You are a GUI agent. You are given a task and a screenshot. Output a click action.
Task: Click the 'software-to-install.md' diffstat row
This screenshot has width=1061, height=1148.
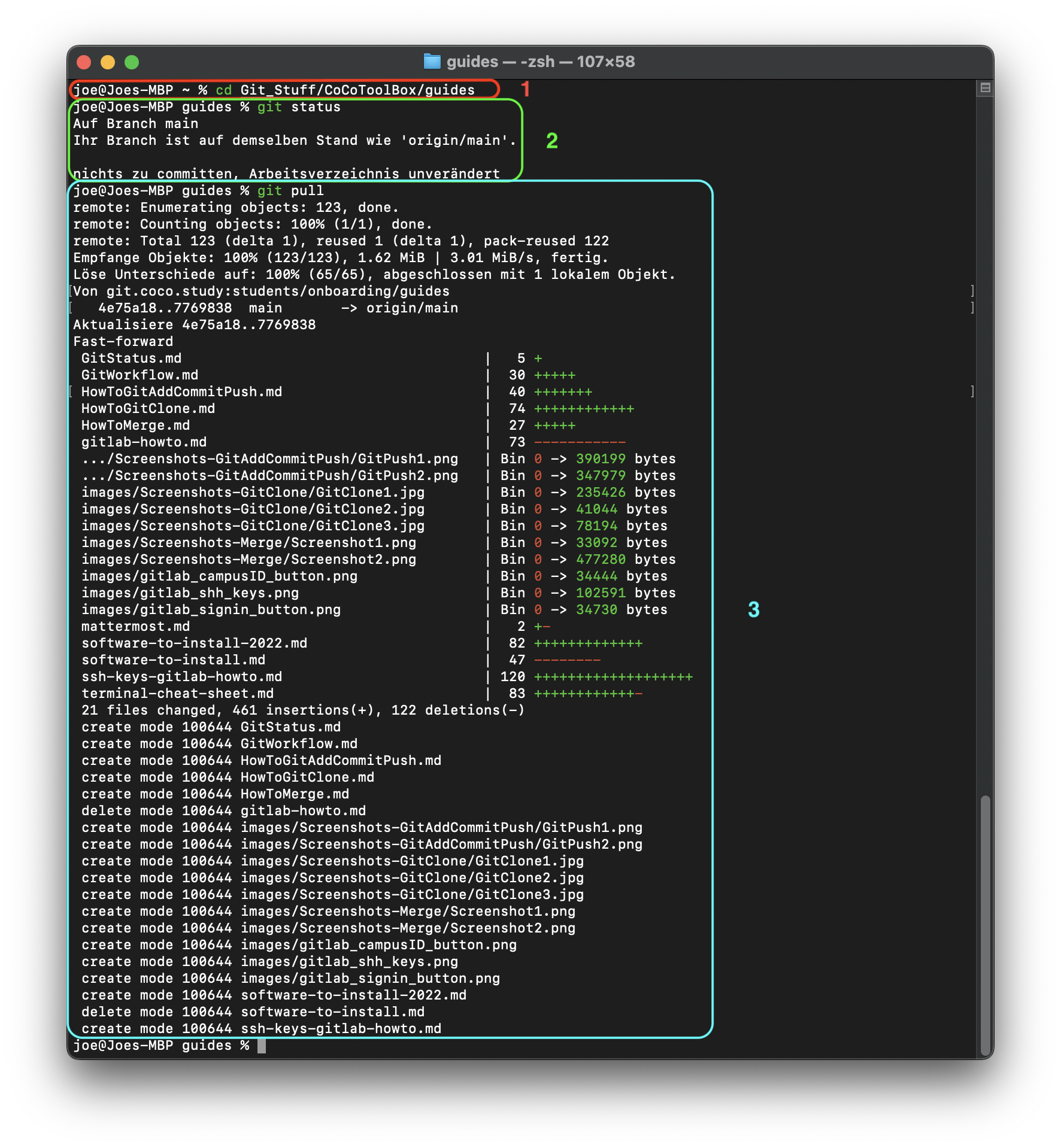click(341, 660)
